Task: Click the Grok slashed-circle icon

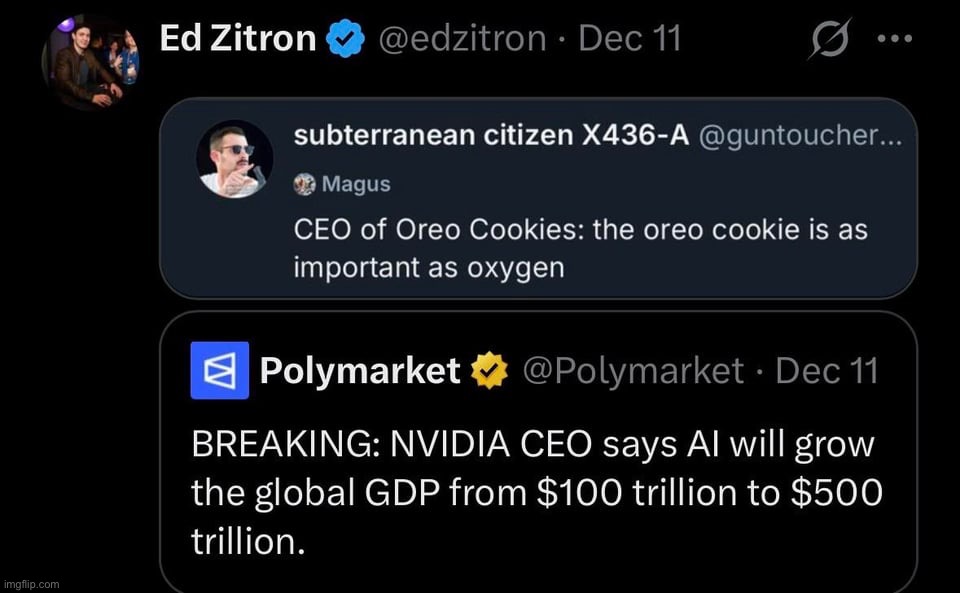Action: pyautogui.click(x=833, y=40)
